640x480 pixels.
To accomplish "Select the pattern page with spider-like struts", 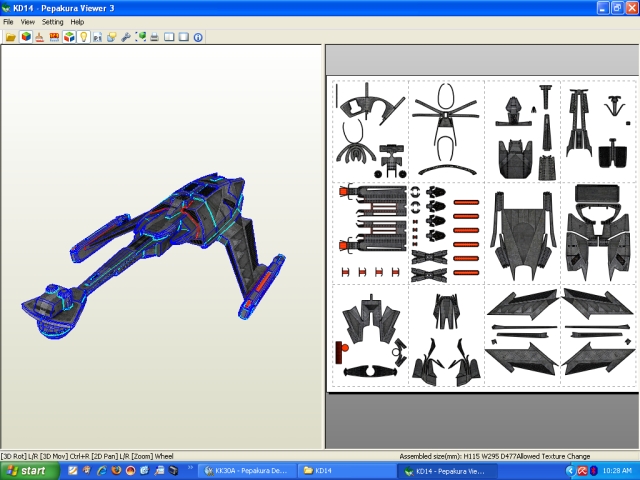I will [447, 131].
